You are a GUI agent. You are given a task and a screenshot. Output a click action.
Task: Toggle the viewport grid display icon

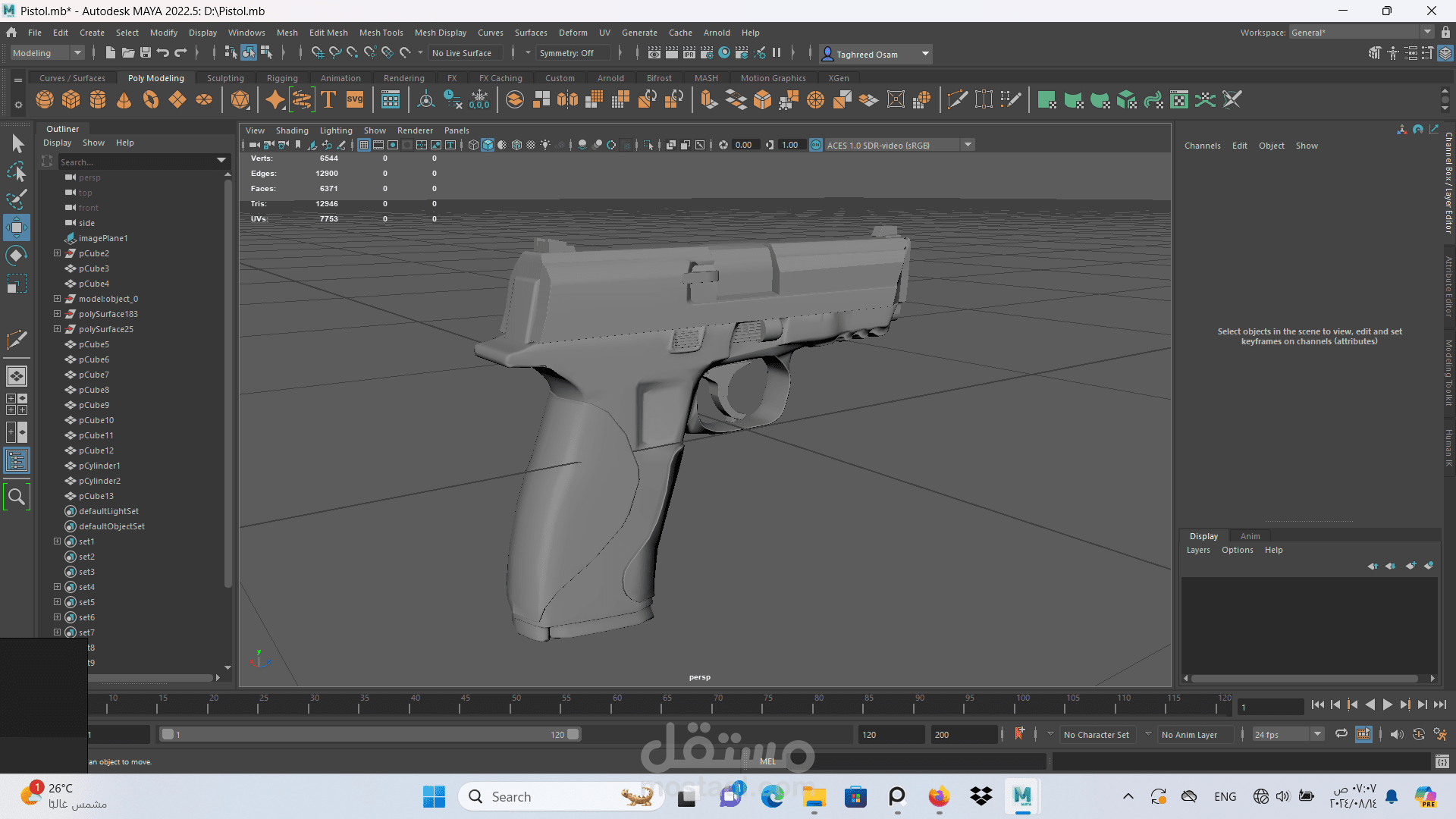[x=364, y=145]
